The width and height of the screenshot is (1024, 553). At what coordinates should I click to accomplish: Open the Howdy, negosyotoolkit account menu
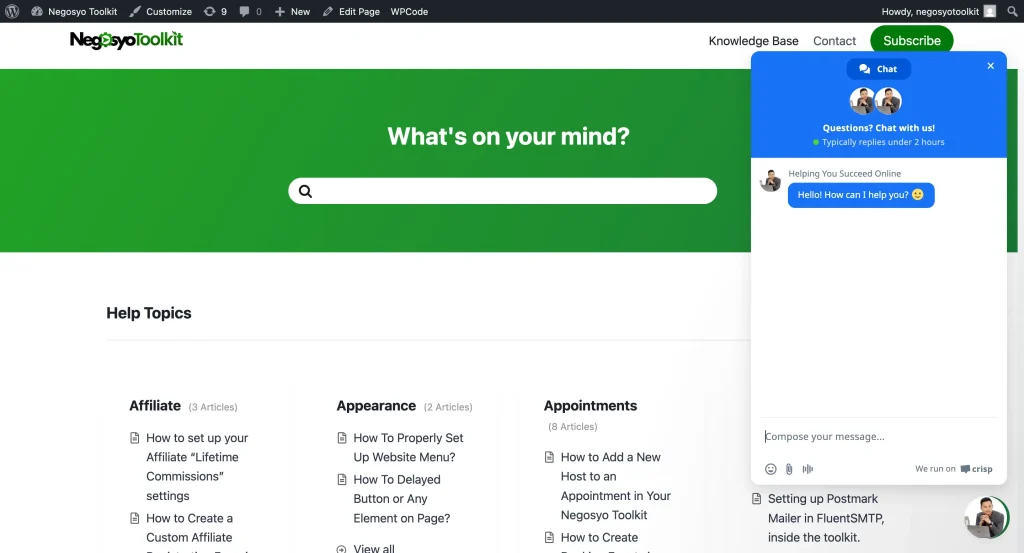click(x=937, y=11)
